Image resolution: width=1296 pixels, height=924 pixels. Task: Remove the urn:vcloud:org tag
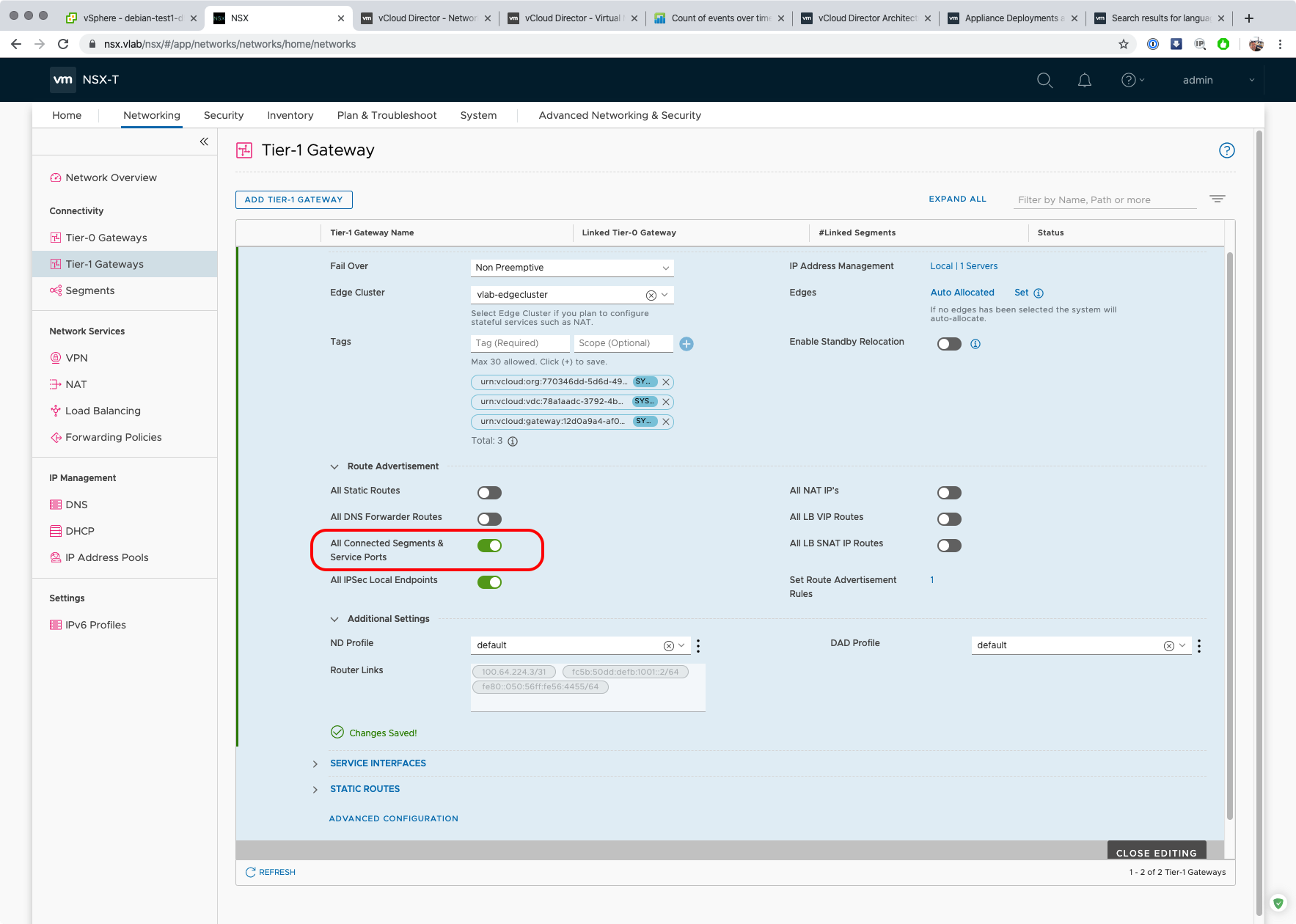tap(666, 382)
